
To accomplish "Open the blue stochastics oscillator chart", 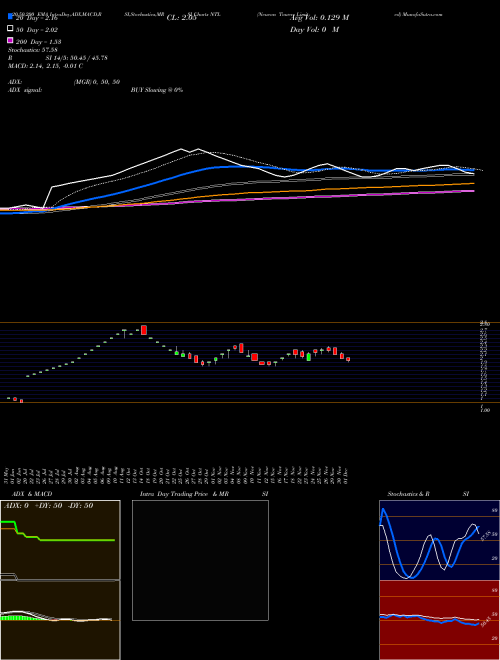I will [x=438, y=540].
